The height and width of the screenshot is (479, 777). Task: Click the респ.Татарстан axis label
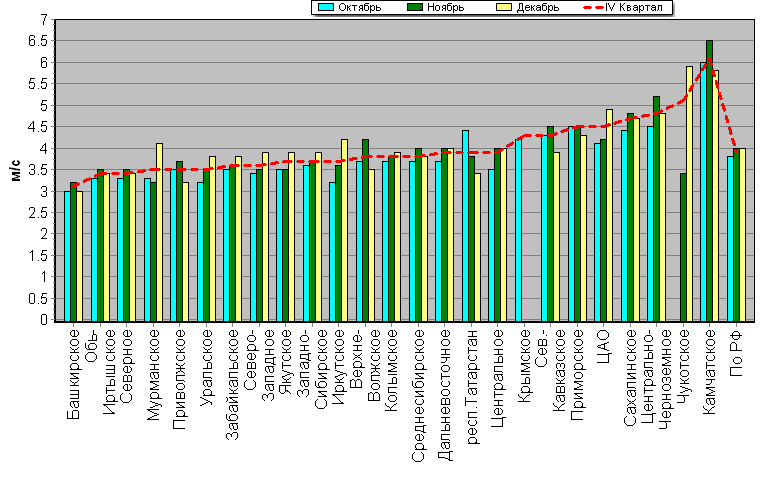473,386
